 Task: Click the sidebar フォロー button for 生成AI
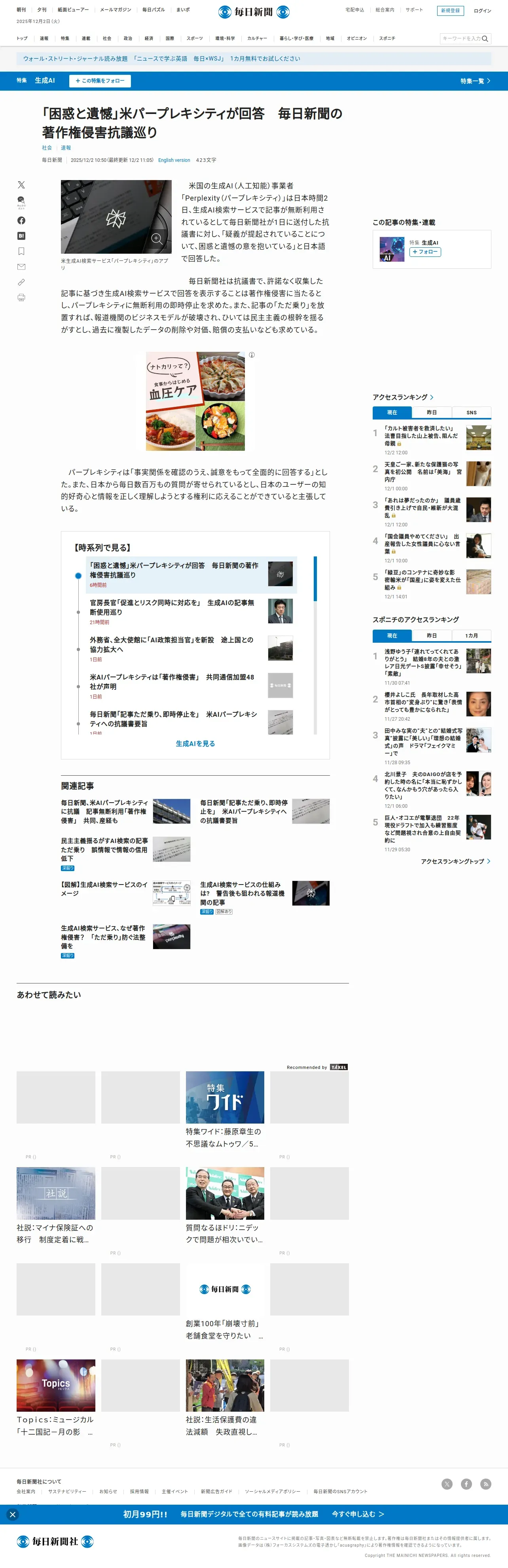click(425, 252)
